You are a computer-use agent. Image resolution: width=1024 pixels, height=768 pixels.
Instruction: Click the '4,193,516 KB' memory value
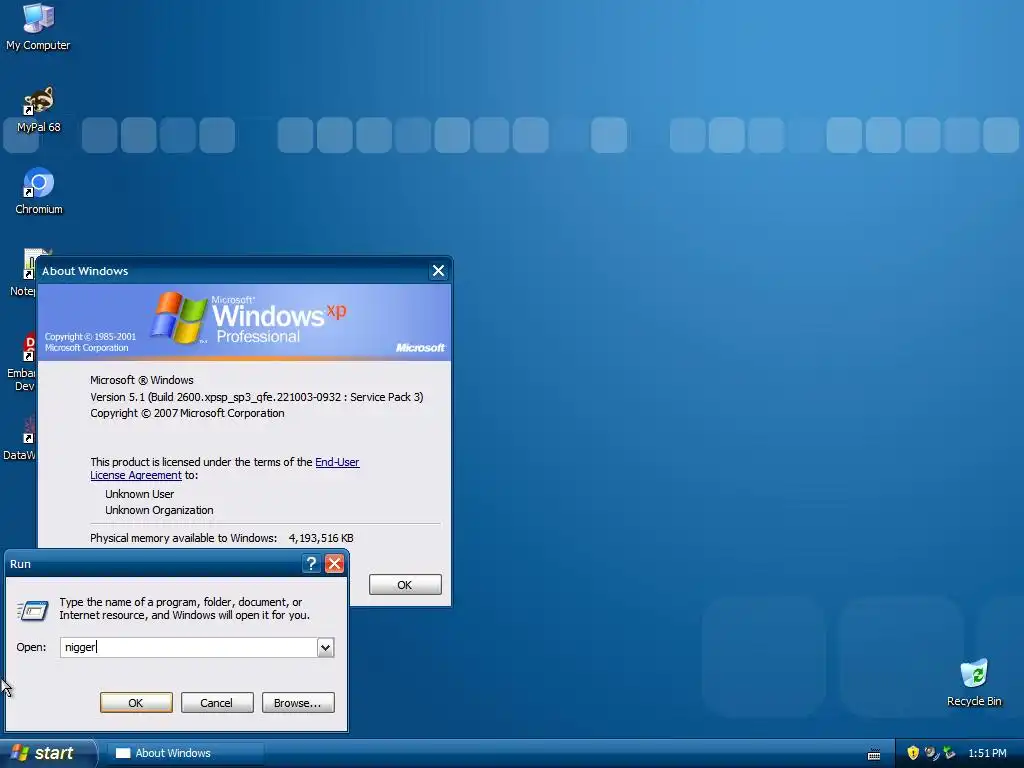coord(321,538)
